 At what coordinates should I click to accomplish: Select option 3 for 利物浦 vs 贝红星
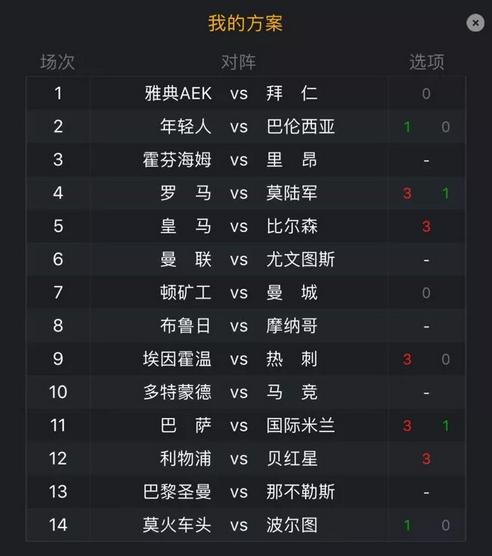pyautogui.click(x=426, y=458)
